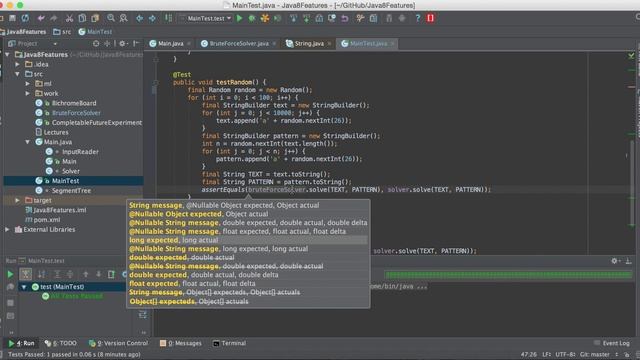Expand External Libraries node
This screenshot has width=640, height=360.
(x=7, y=229)
